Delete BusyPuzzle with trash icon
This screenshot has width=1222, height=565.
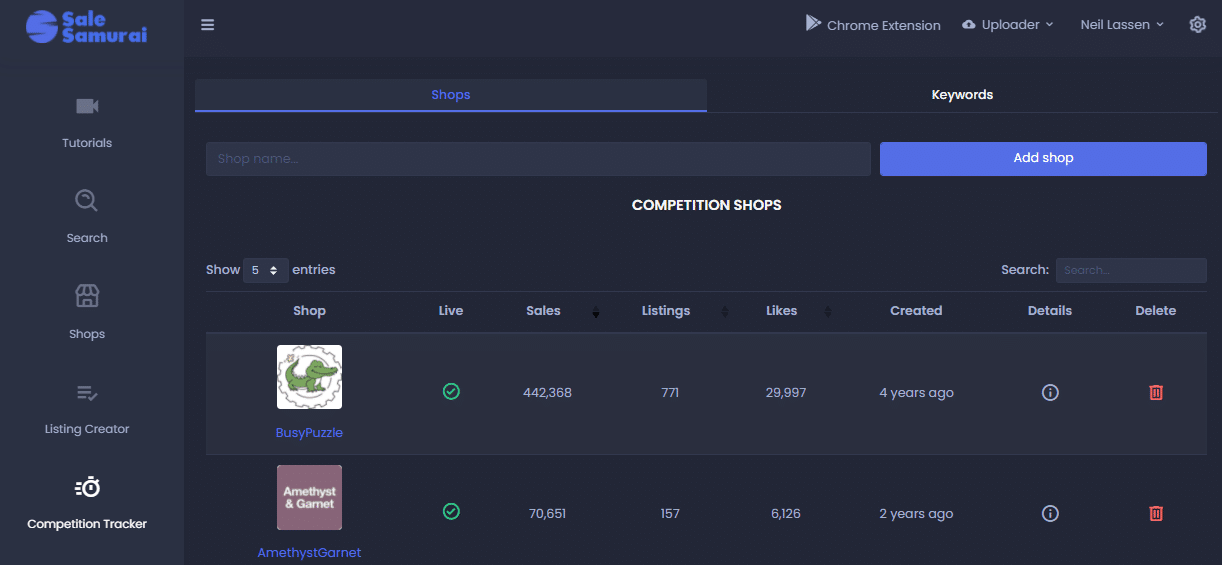click(1156, 393)
